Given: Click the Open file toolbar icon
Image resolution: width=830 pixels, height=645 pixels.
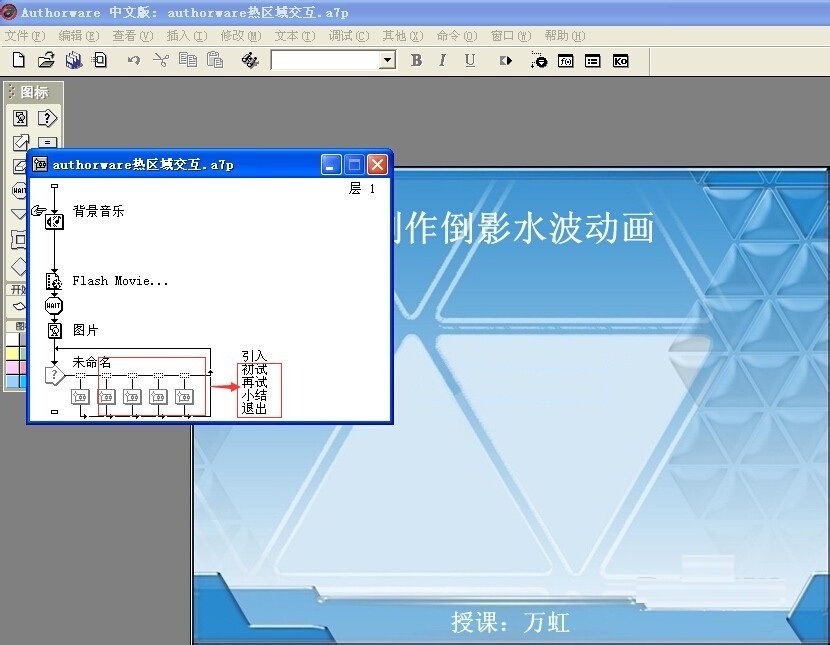Looking at the screenshot, I should [47, 60].
